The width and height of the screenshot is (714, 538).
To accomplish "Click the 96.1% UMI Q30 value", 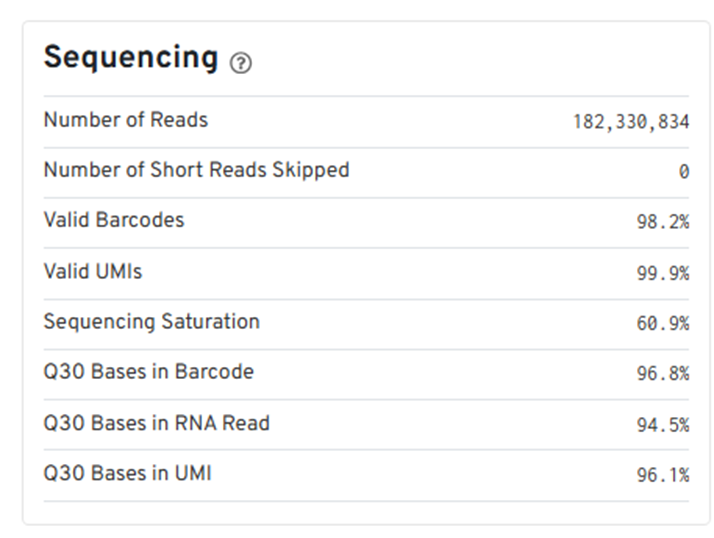I will 662,475.
